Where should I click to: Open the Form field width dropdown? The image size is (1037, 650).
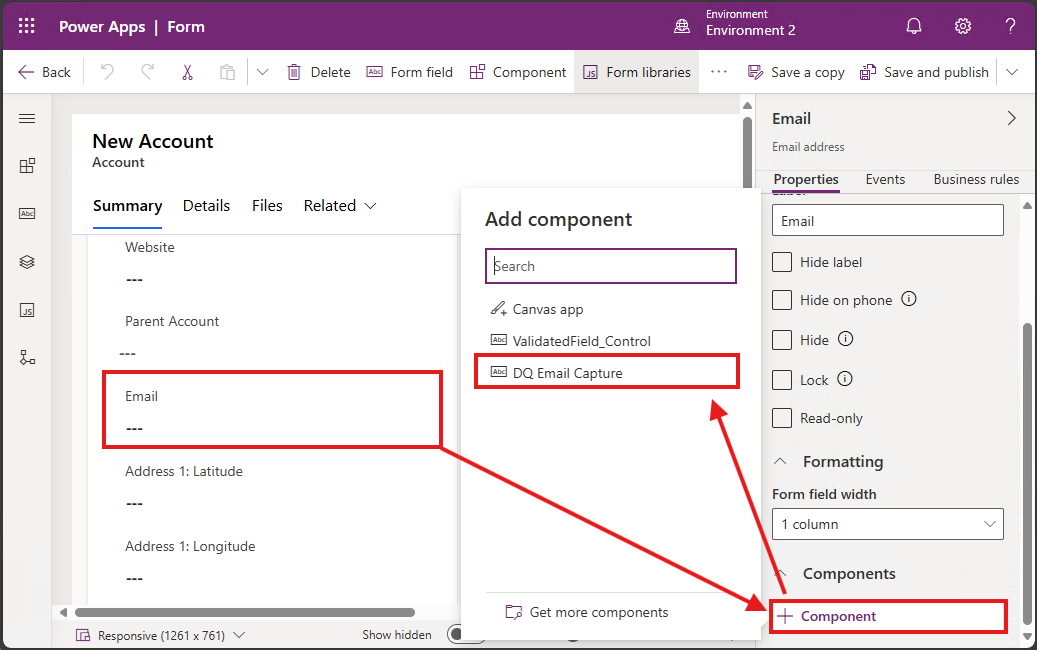tap(888, 524)
